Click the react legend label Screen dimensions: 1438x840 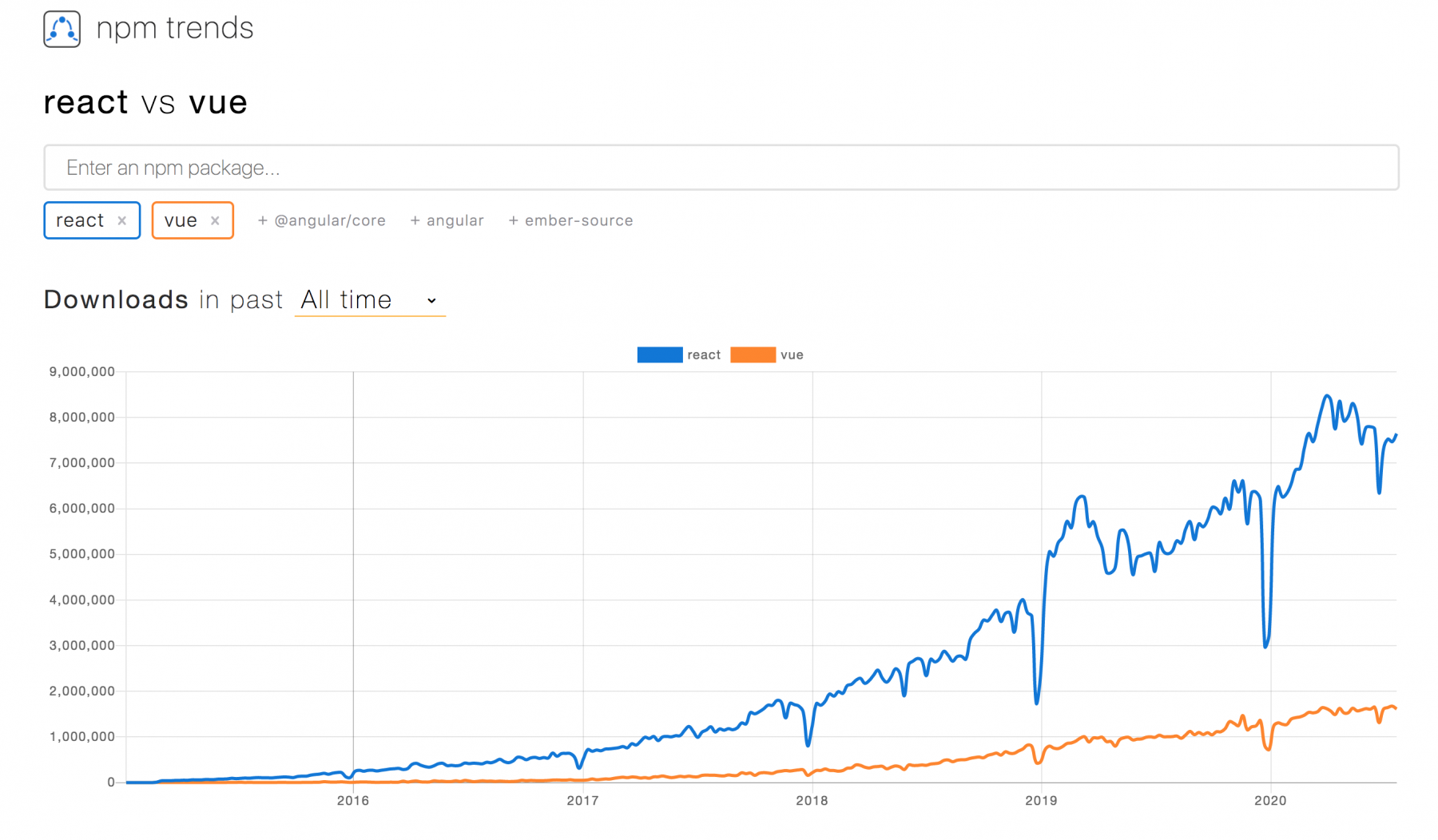point(704,355)
